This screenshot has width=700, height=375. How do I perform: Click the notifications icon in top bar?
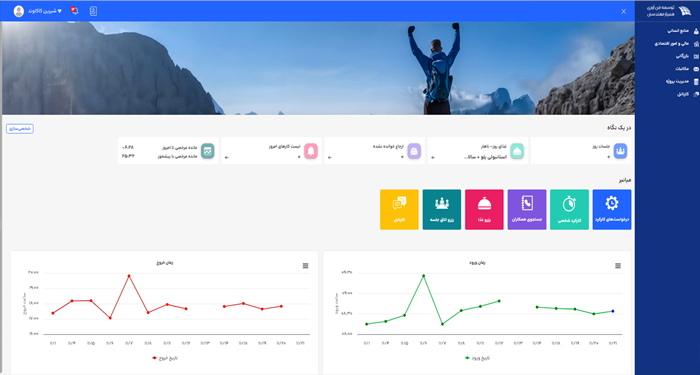pyautogui.click(x=75, y=11)
